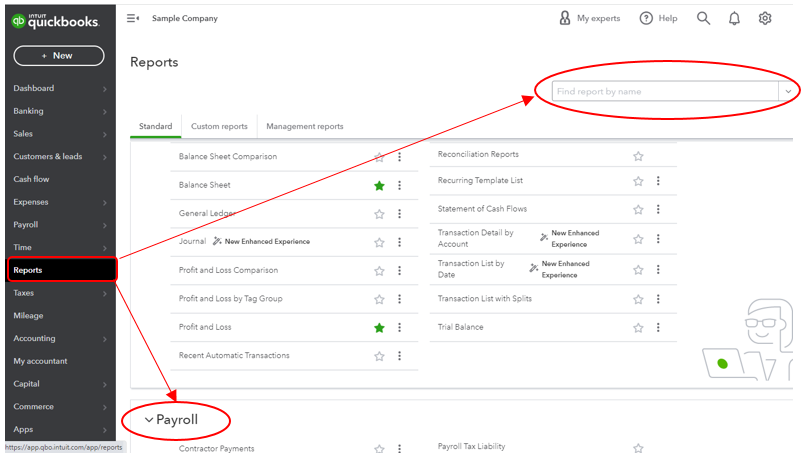Open the notifications bell
Viewport: 807px width, 455px height.
pyautogui.click(x=734, y=18)
